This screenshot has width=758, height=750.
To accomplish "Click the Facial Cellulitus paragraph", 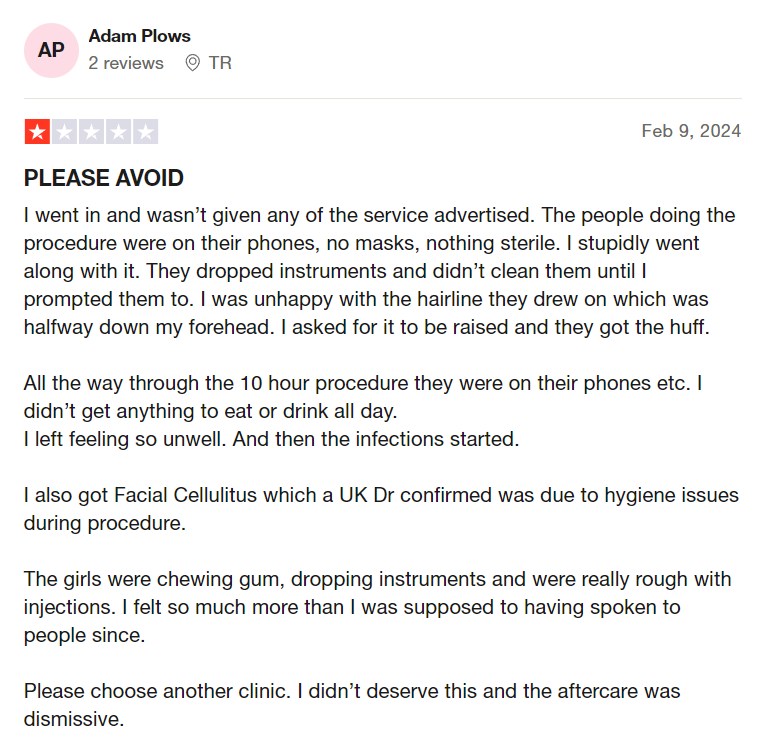I will pyautogui.click(x=381, y=509).
